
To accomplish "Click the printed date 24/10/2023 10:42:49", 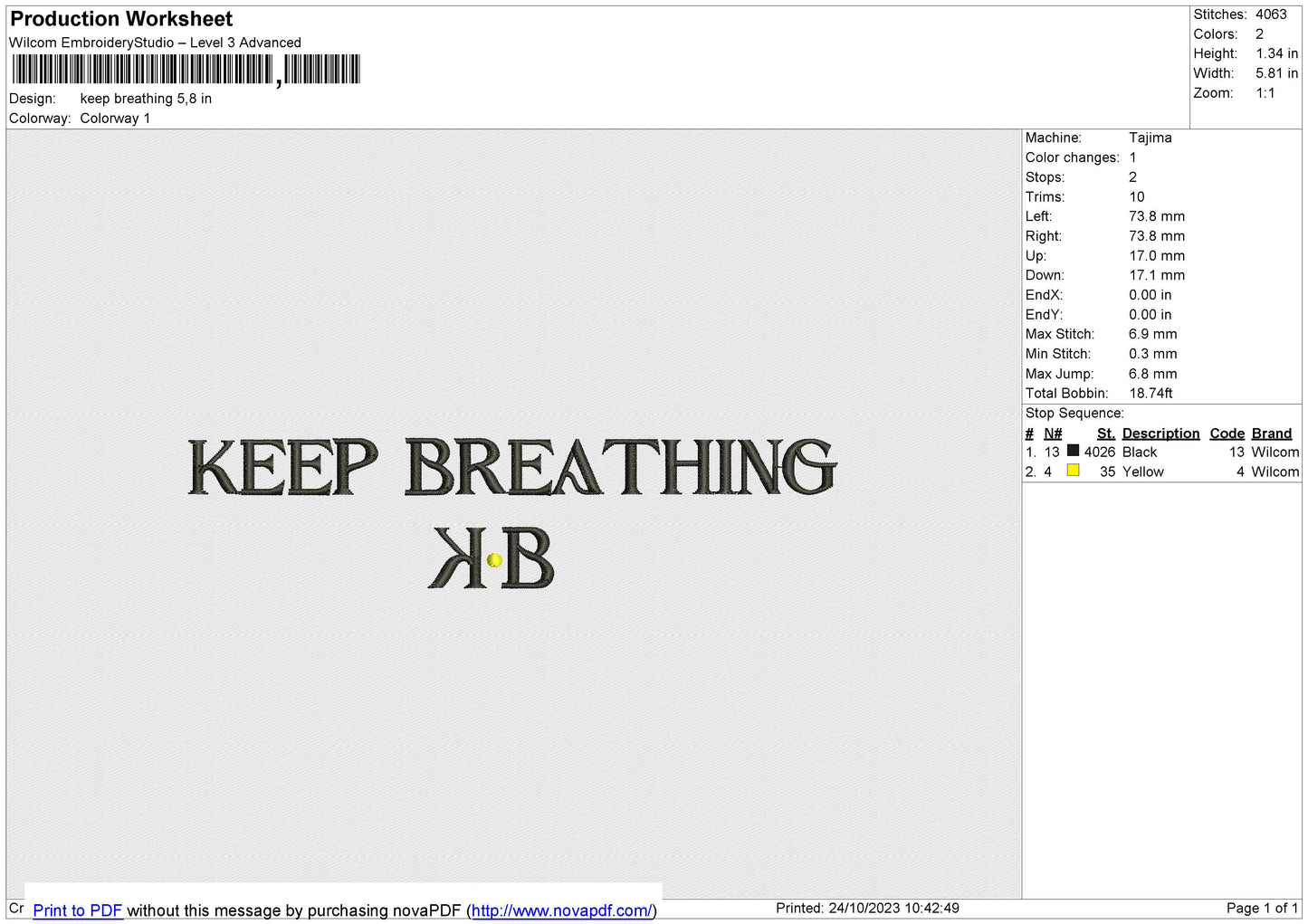I will [x=893, y=908].
